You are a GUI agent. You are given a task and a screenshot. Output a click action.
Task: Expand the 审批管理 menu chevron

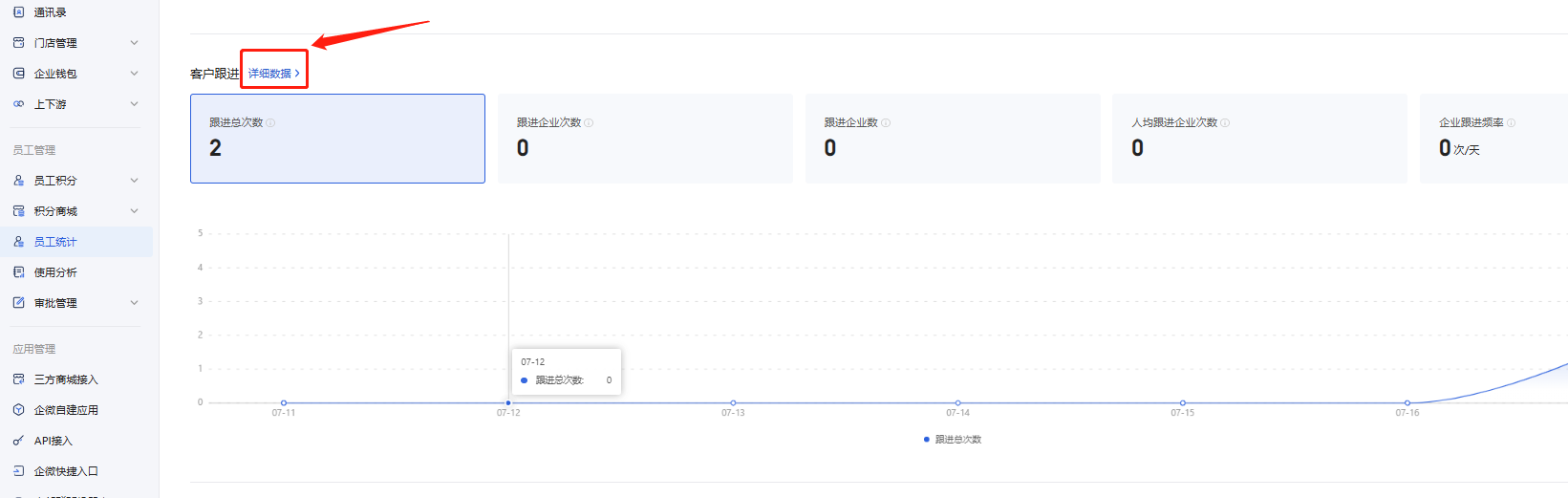click(134, 303)
